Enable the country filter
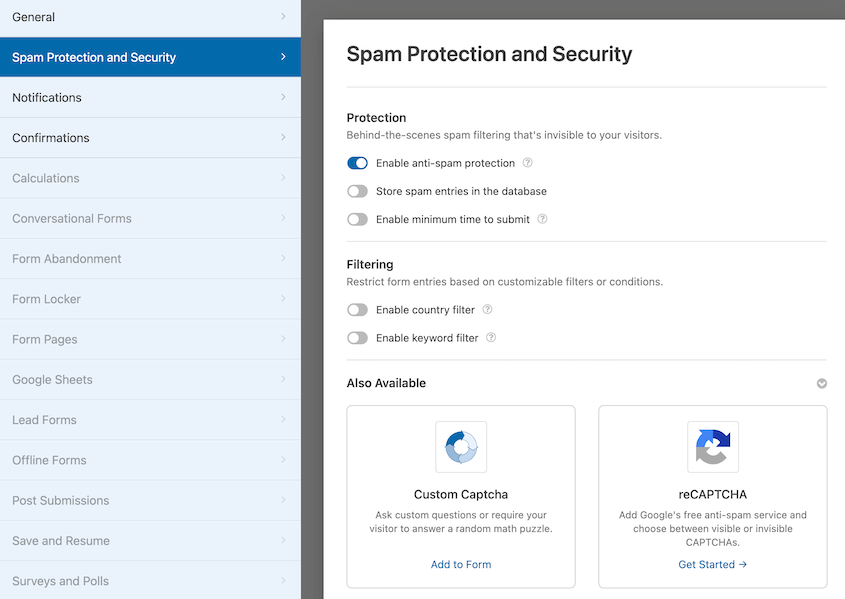845x599 pixels. point(357,310)
